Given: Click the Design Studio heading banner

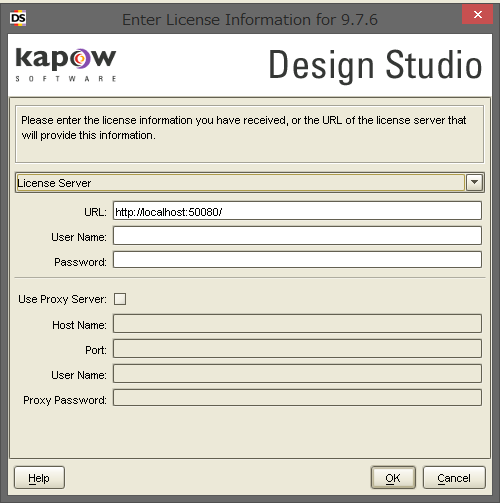Looking at the screenshot, I should [375, 65].
